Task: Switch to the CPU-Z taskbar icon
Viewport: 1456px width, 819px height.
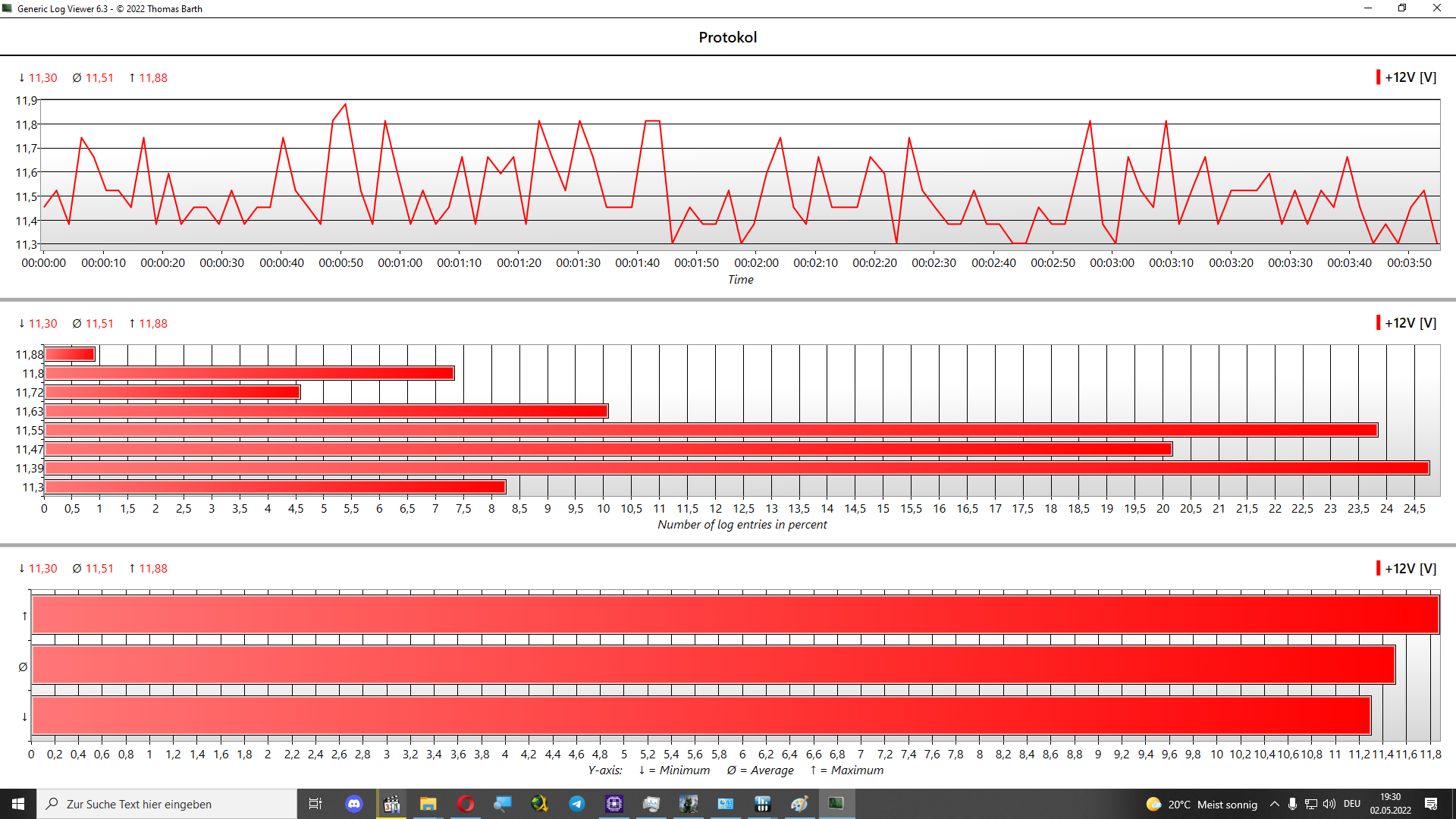Action: tap(614, 804)
